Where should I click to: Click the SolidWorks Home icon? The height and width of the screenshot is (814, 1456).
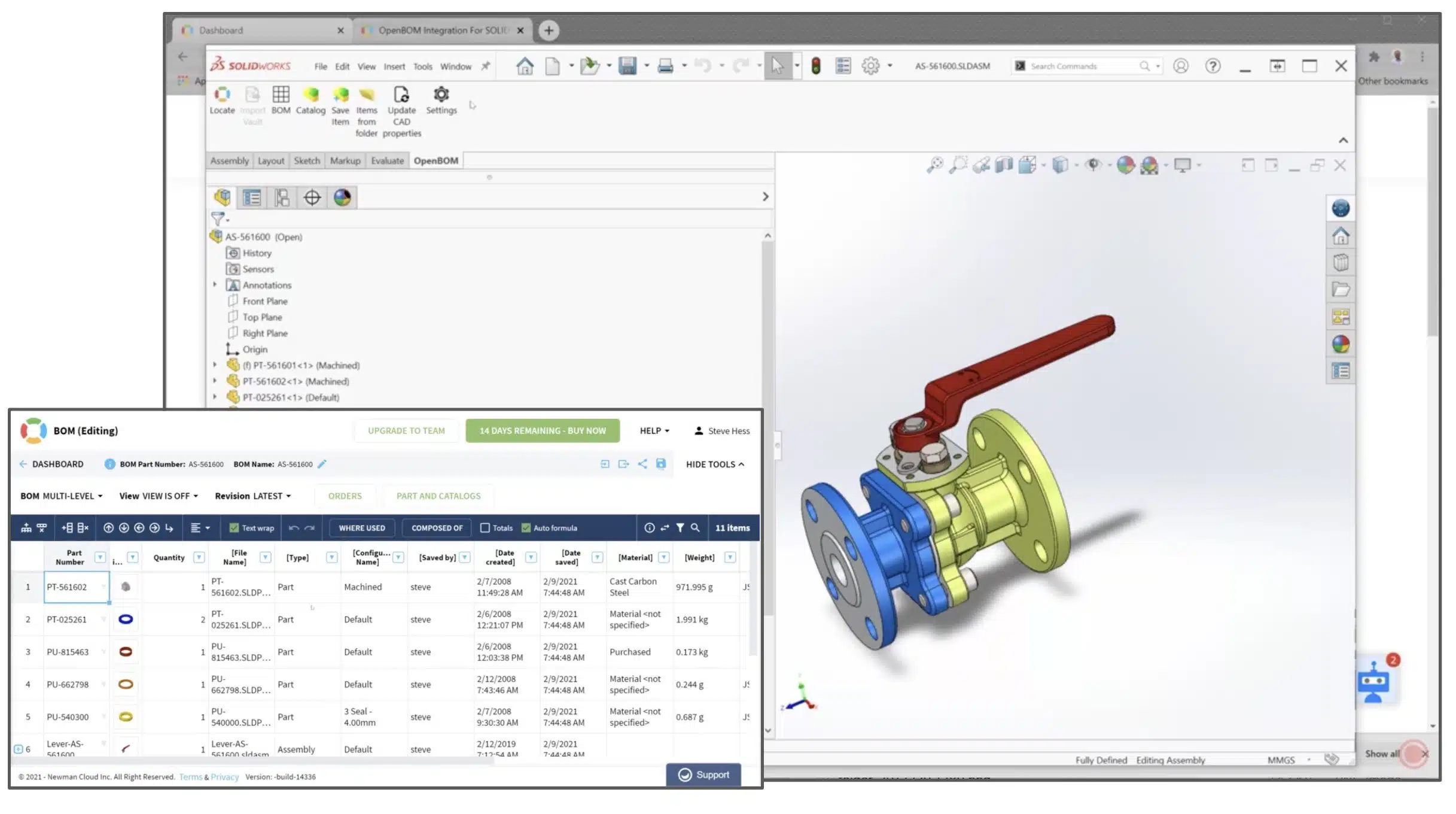525,66
